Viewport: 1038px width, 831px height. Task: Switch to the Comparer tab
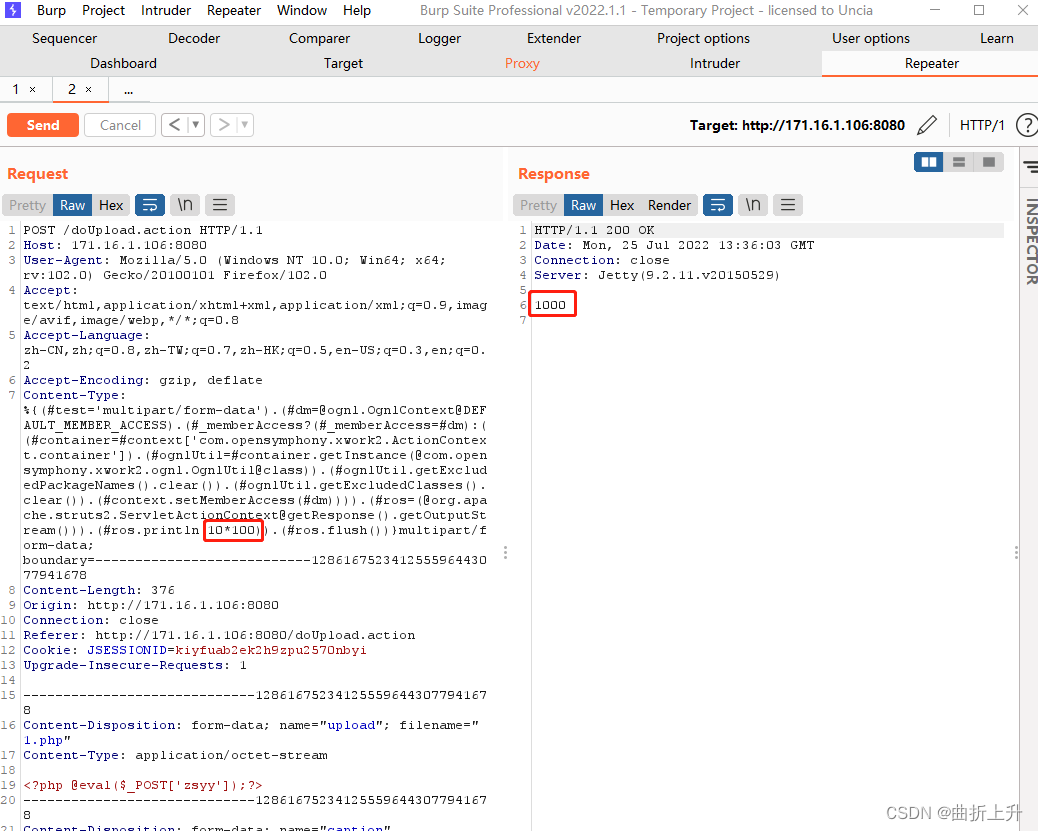point(319,38)
